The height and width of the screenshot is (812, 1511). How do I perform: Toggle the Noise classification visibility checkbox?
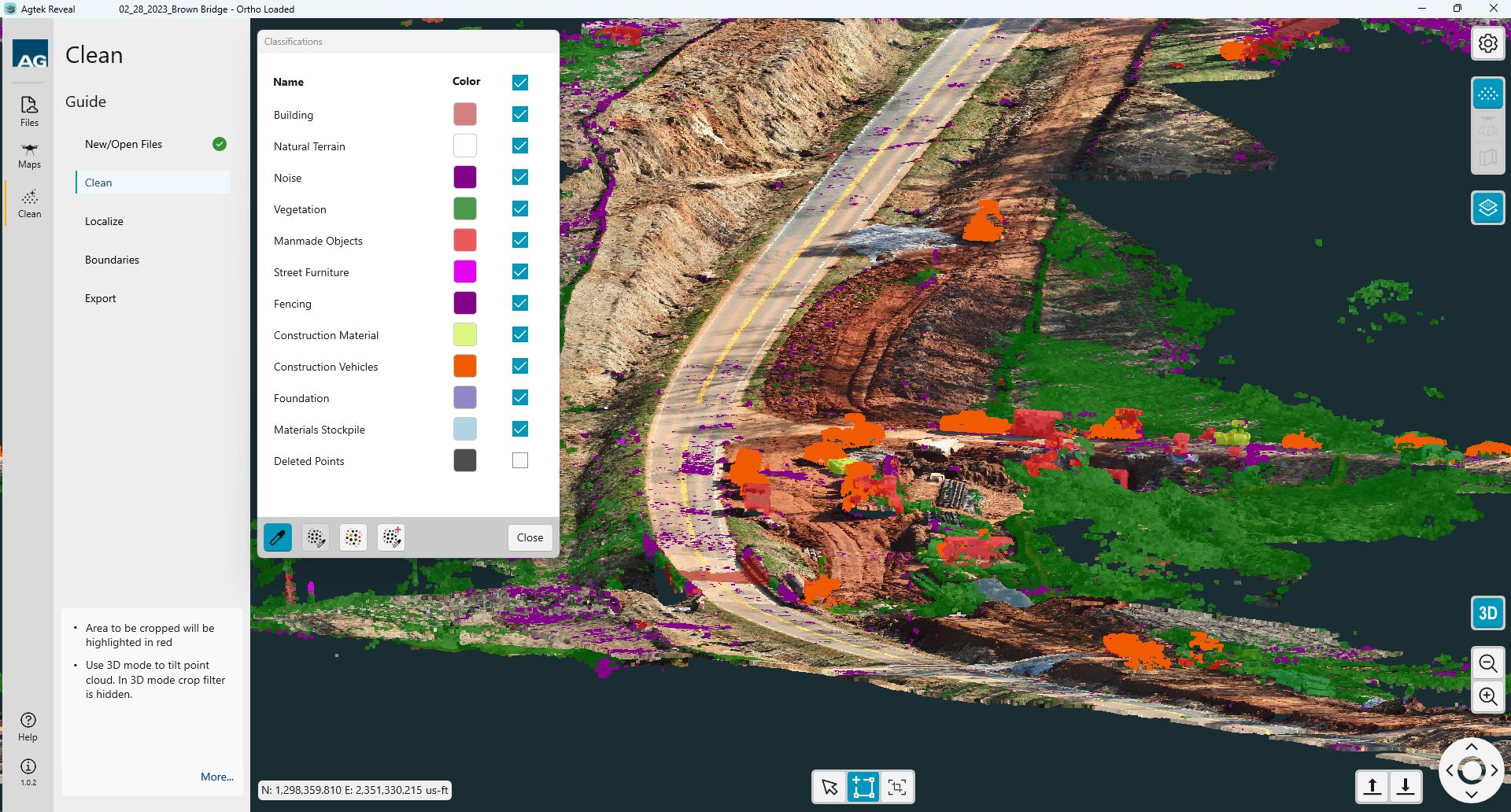pos(520,177)
